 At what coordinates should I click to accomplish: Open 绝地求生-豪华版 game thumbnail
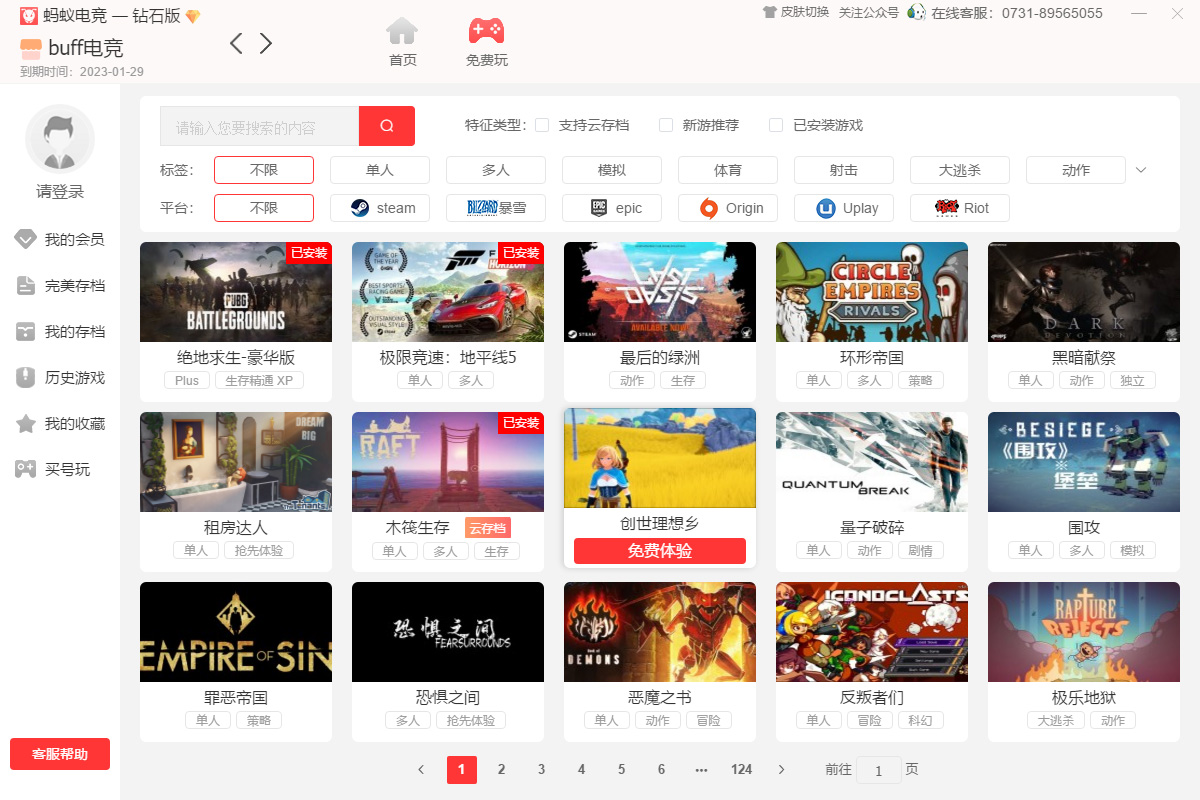(236, 292)
